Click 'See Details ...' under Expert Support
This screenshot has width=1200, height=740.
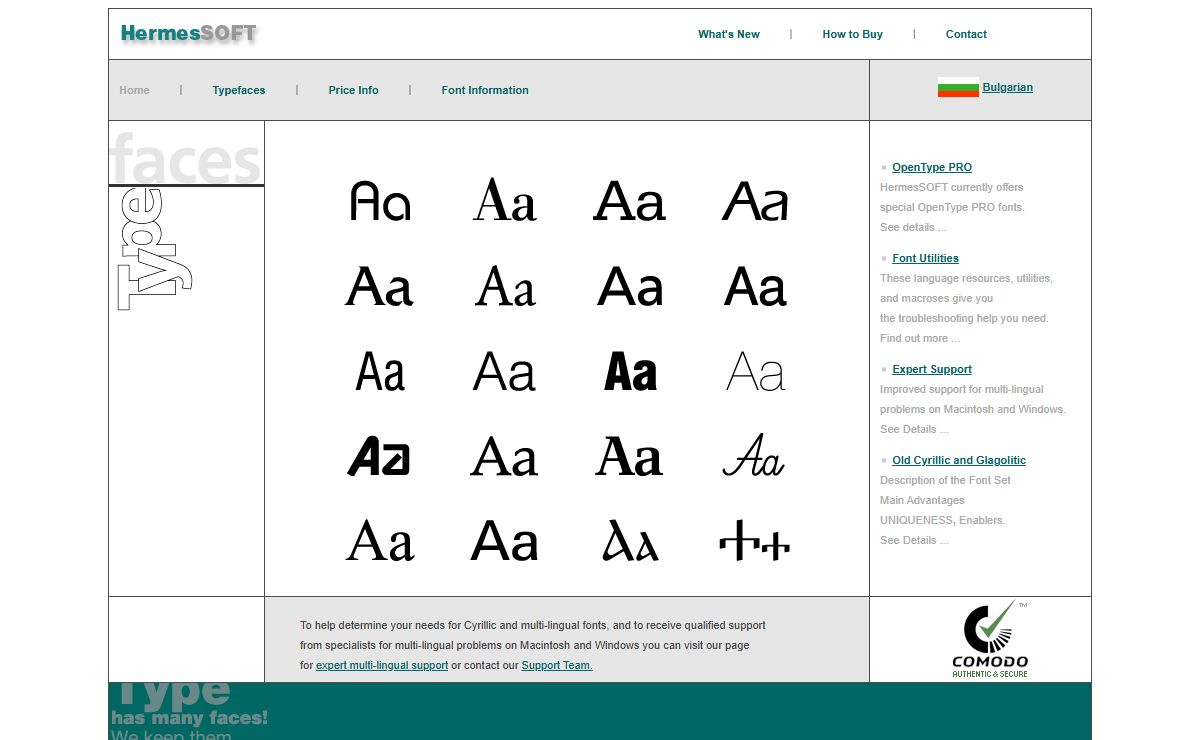click(914, 429)
